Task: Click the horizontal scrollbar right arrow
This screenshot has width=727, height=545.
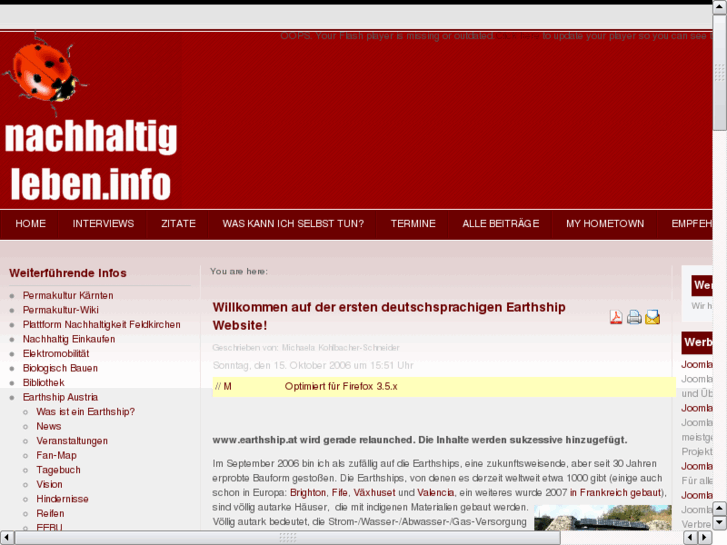Action: coord(704,538)
